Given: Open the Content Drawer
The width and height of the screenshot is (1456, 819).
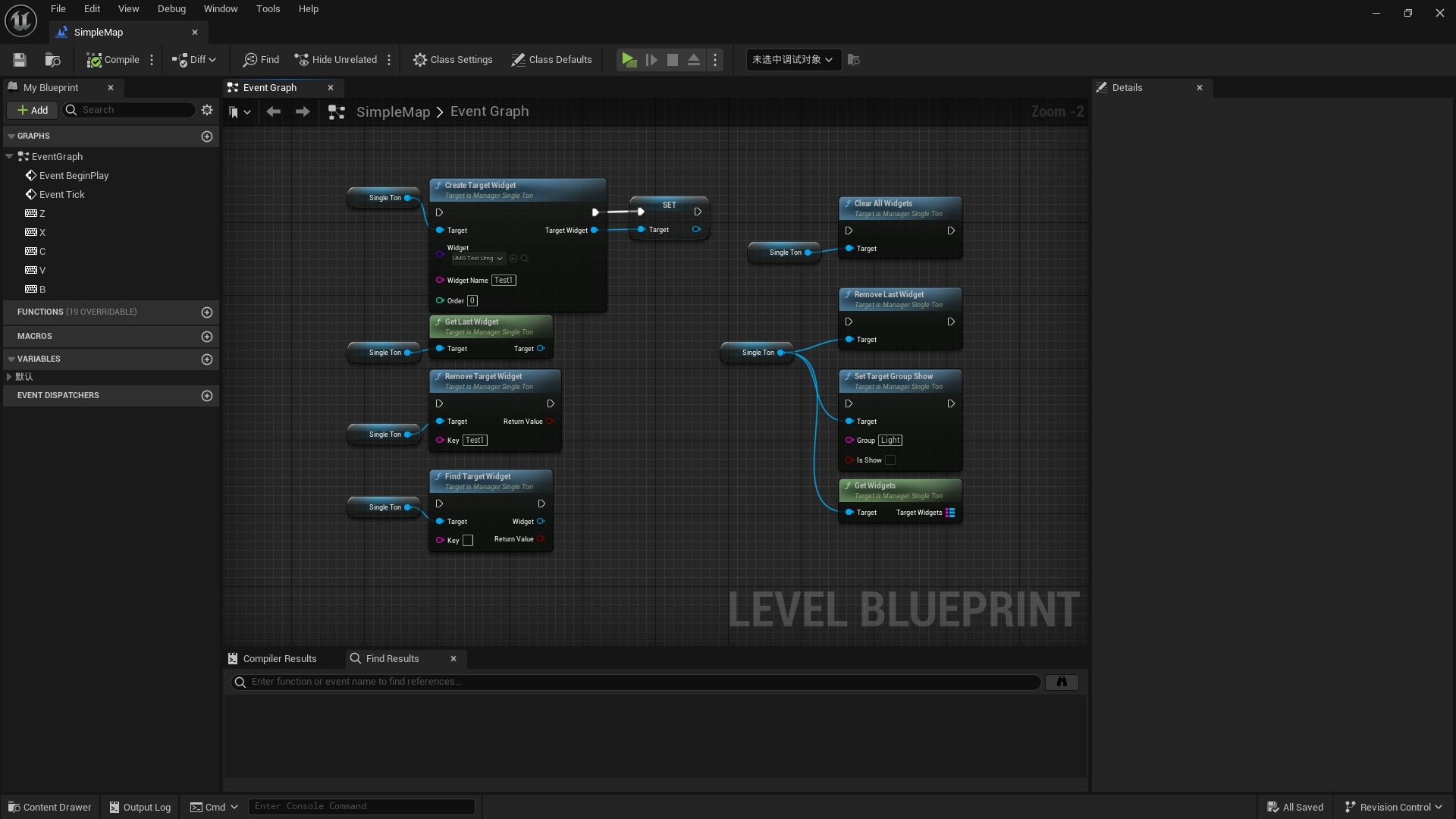Looking at the screenshot, I should [49, 806].
